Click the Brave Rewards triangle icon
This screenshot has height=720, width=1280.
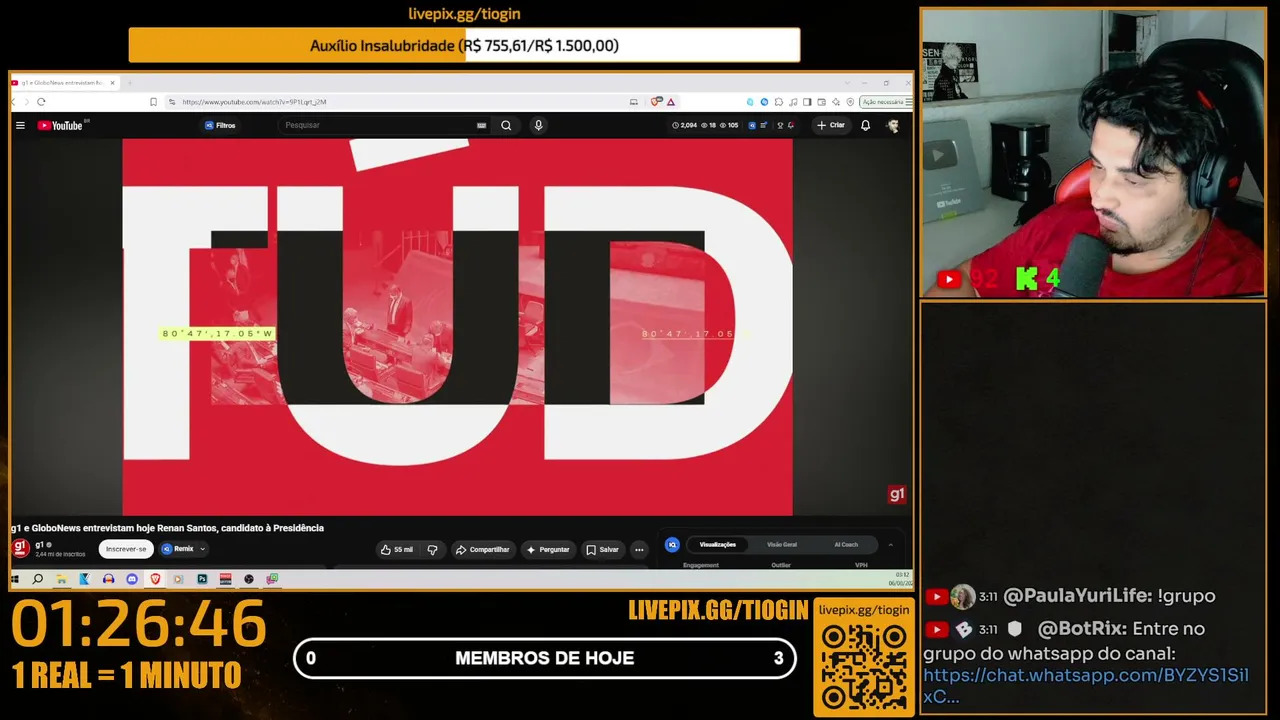coord(671,102)
